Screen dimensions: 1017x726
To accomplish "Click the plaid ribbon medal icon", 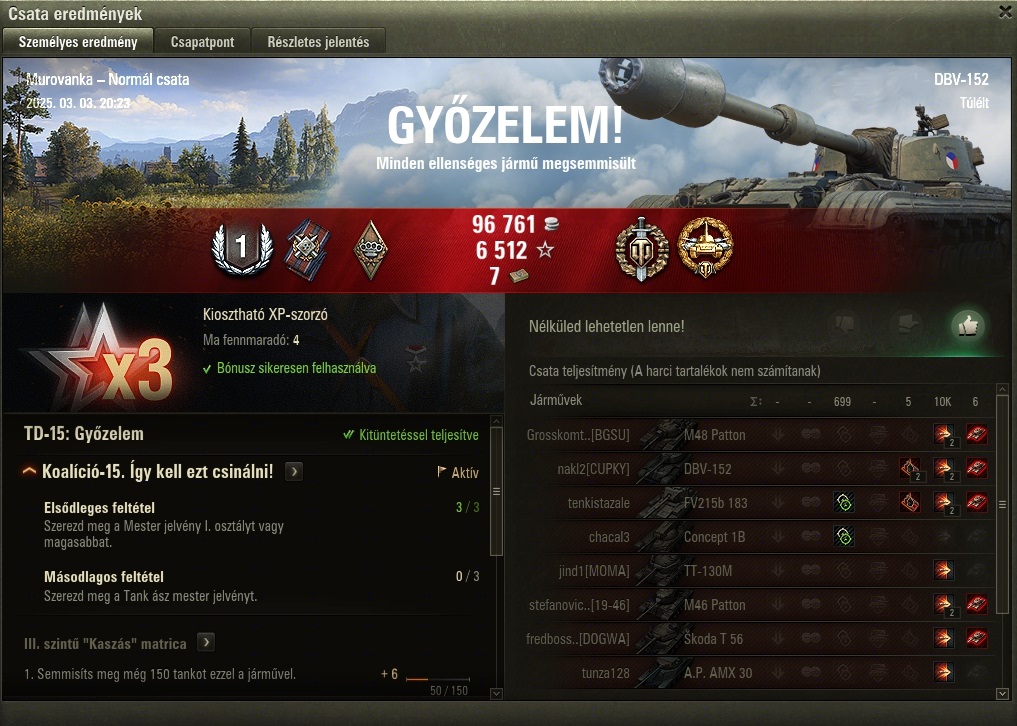I will tap(307, 250).
